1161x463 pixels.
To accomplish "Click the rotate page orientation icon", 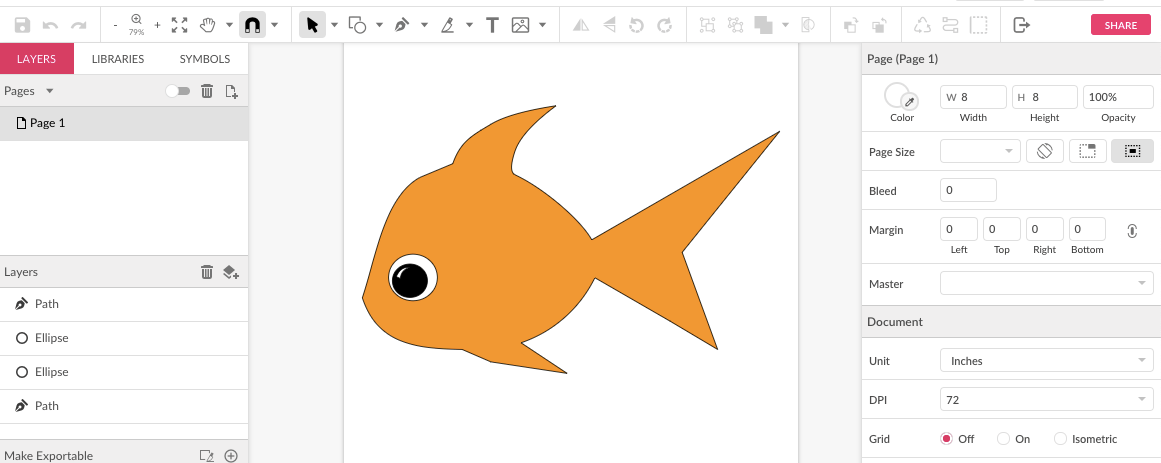I will point(1044,151).
